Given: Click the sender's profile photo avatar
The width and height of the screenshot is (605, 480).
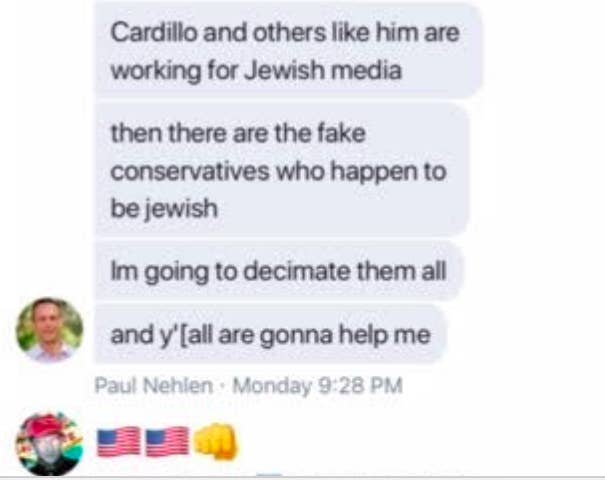Looking at the screenshot, I should point(49,330).
